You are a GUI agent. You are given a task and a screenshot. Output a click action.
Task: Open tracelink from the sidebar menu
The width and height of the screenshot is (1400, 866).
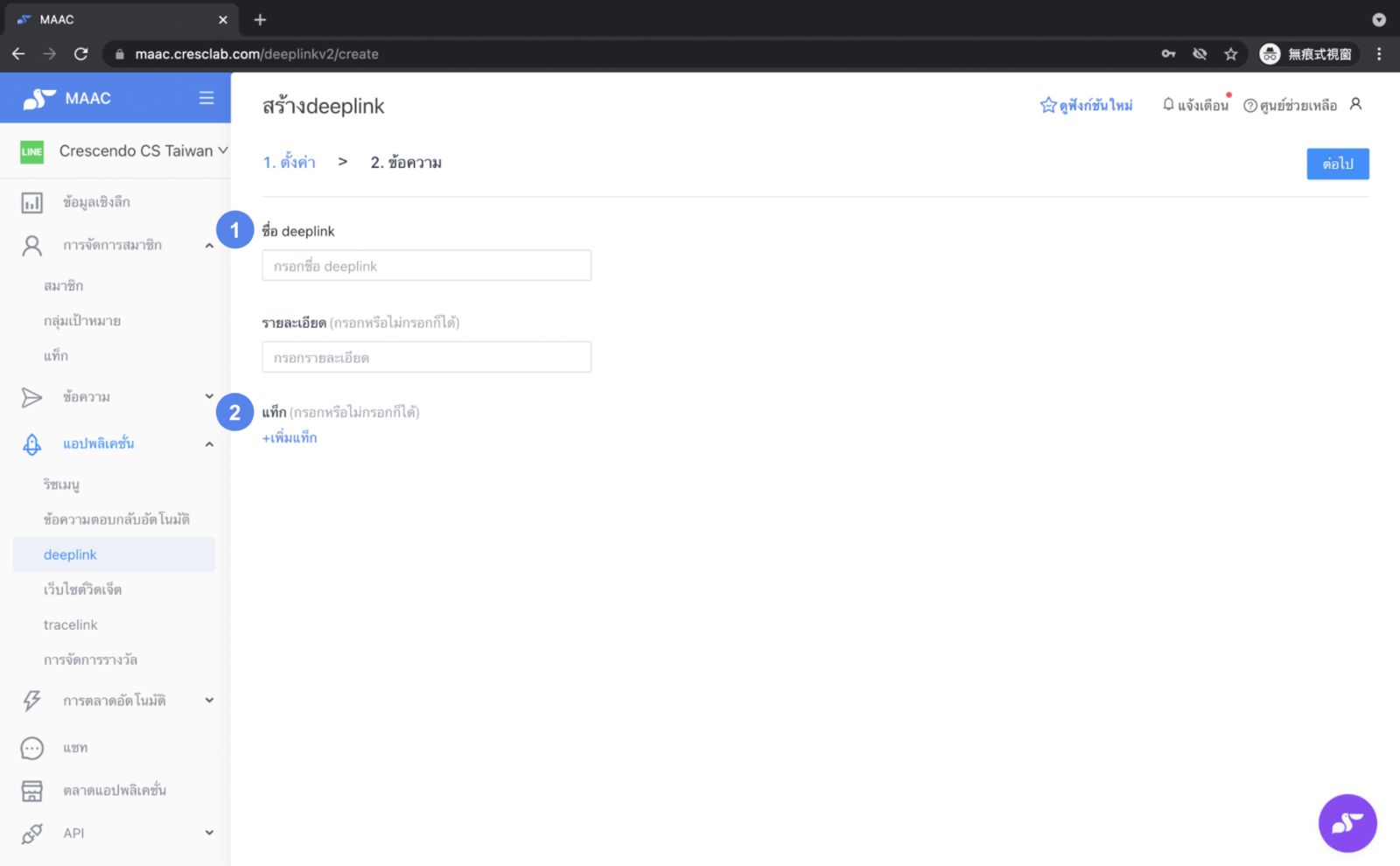[71, 625]
